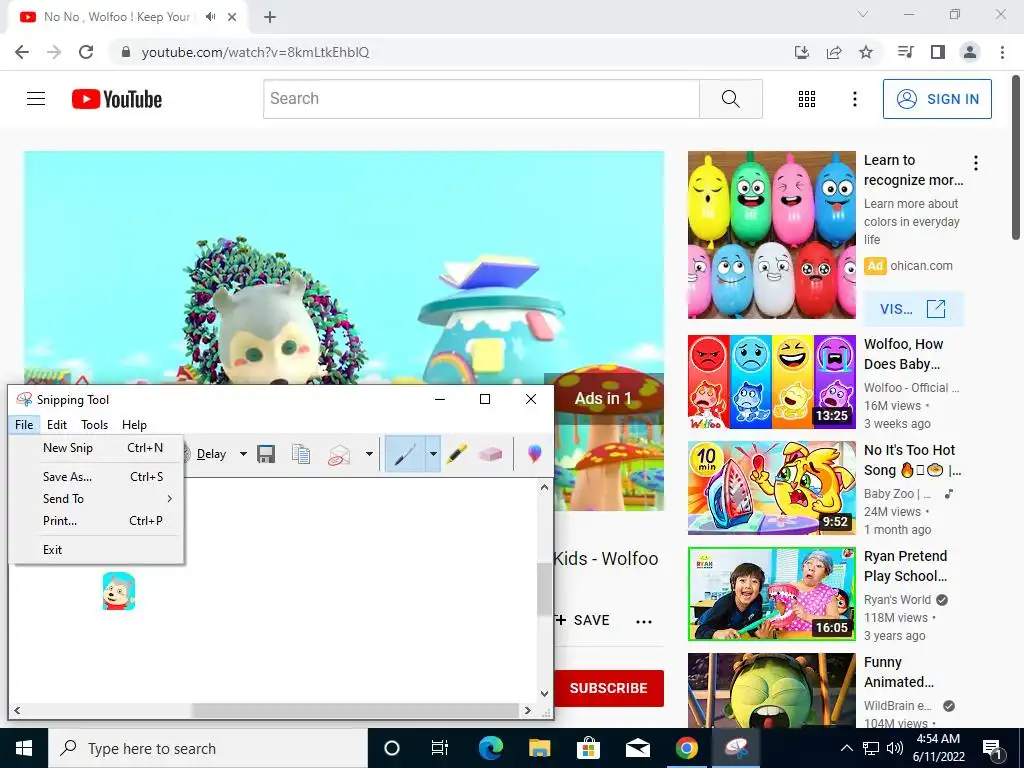
Task: Click the Edit with Paint 3D icon
Action: tap(534, 454)
